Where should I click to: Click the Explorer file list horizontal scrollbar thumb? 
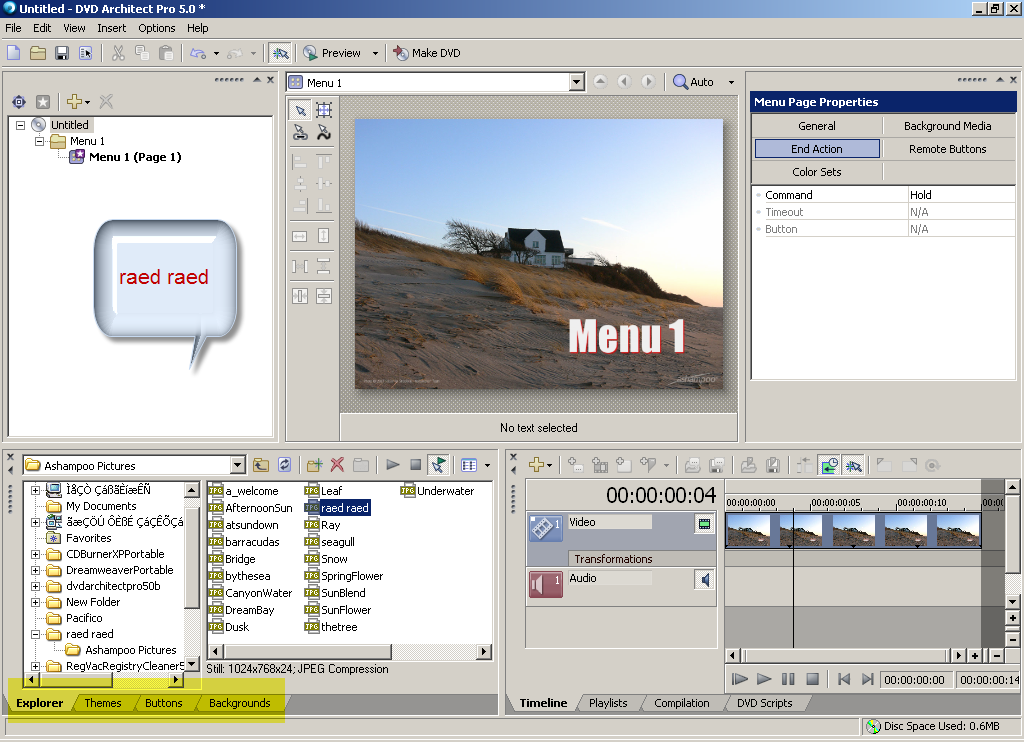[308, 651]
